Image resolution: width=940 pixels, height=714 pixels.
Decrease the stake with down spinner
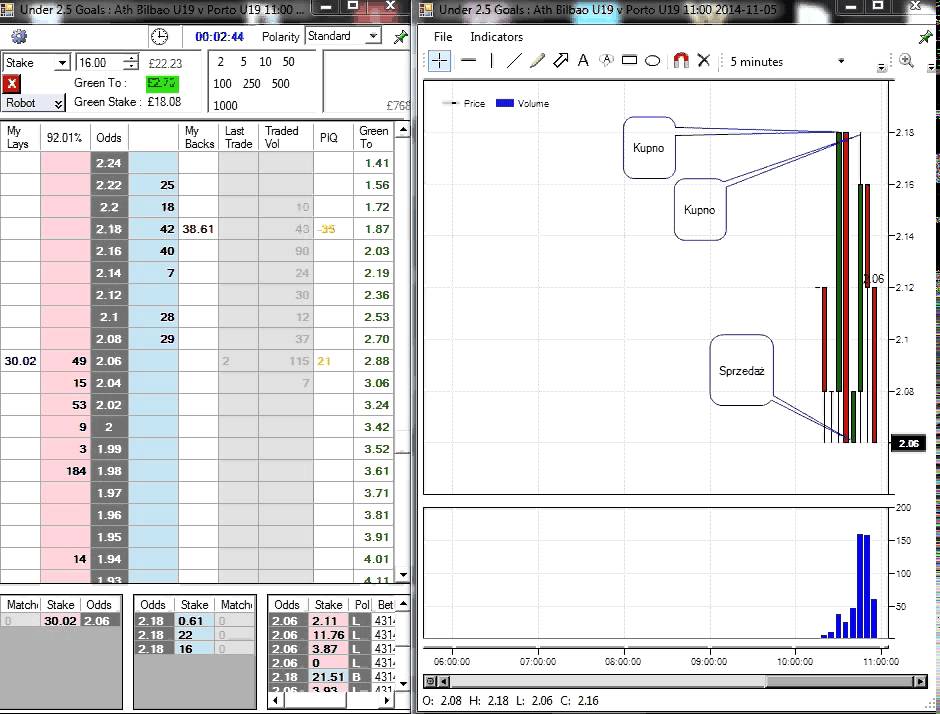point(131,67)
